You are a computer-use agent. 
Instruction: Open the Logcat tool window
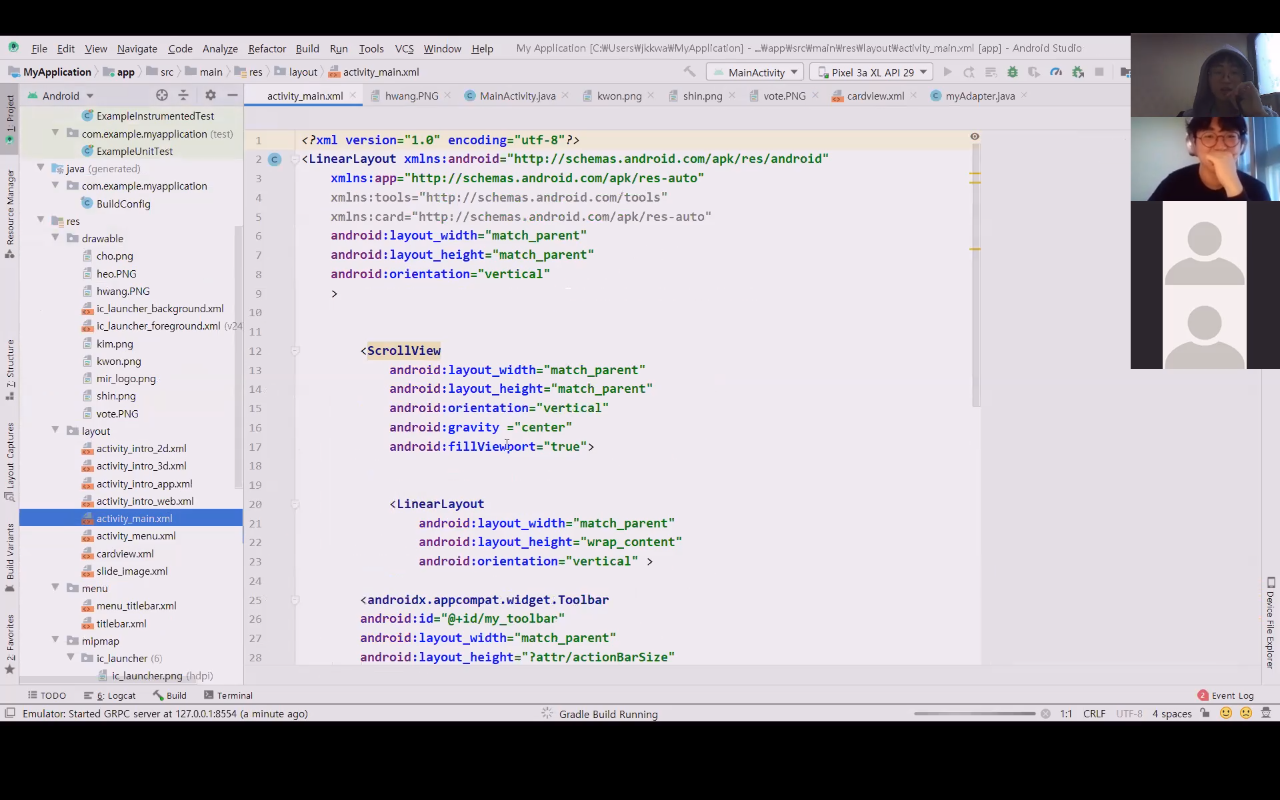[x=110, y=695]
